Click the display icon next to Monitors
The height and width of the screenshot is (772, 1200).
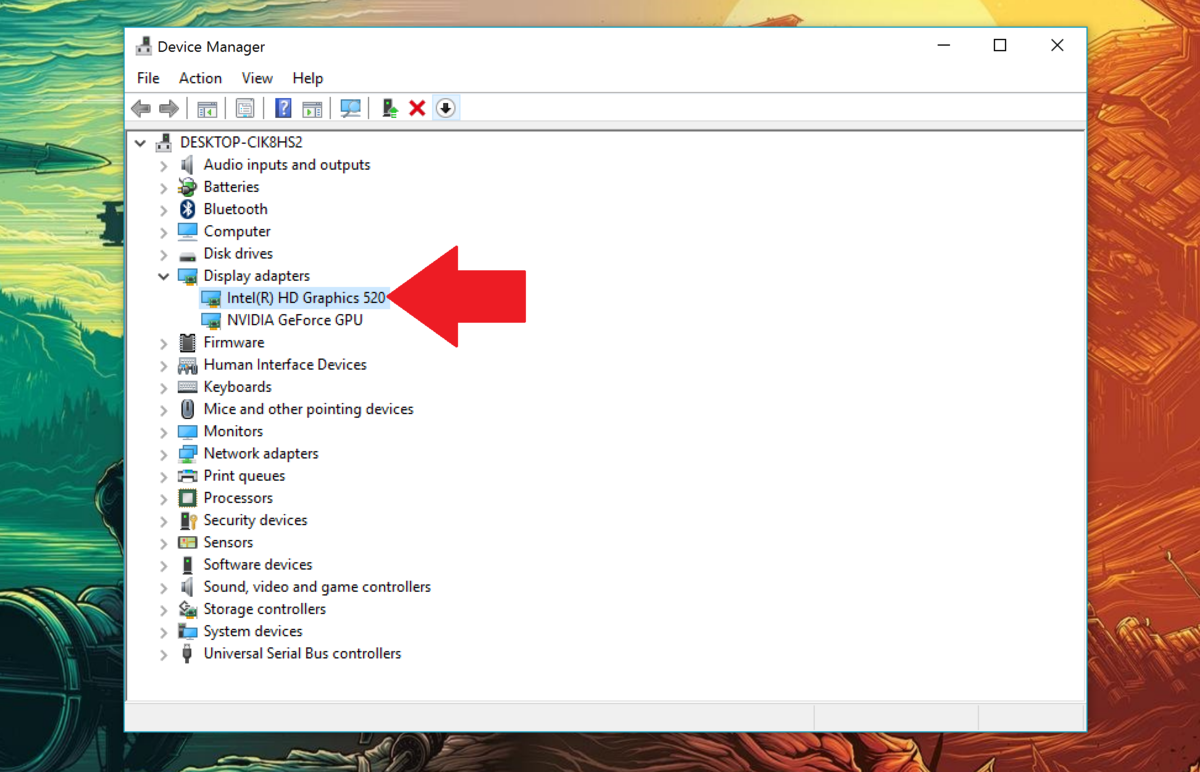(x=187, y=431)
